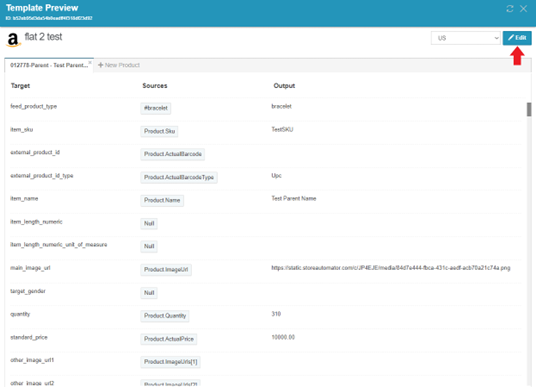Click the plus icon for New Product
Viewport: 536px width, 387px height.
click(100, 65)
